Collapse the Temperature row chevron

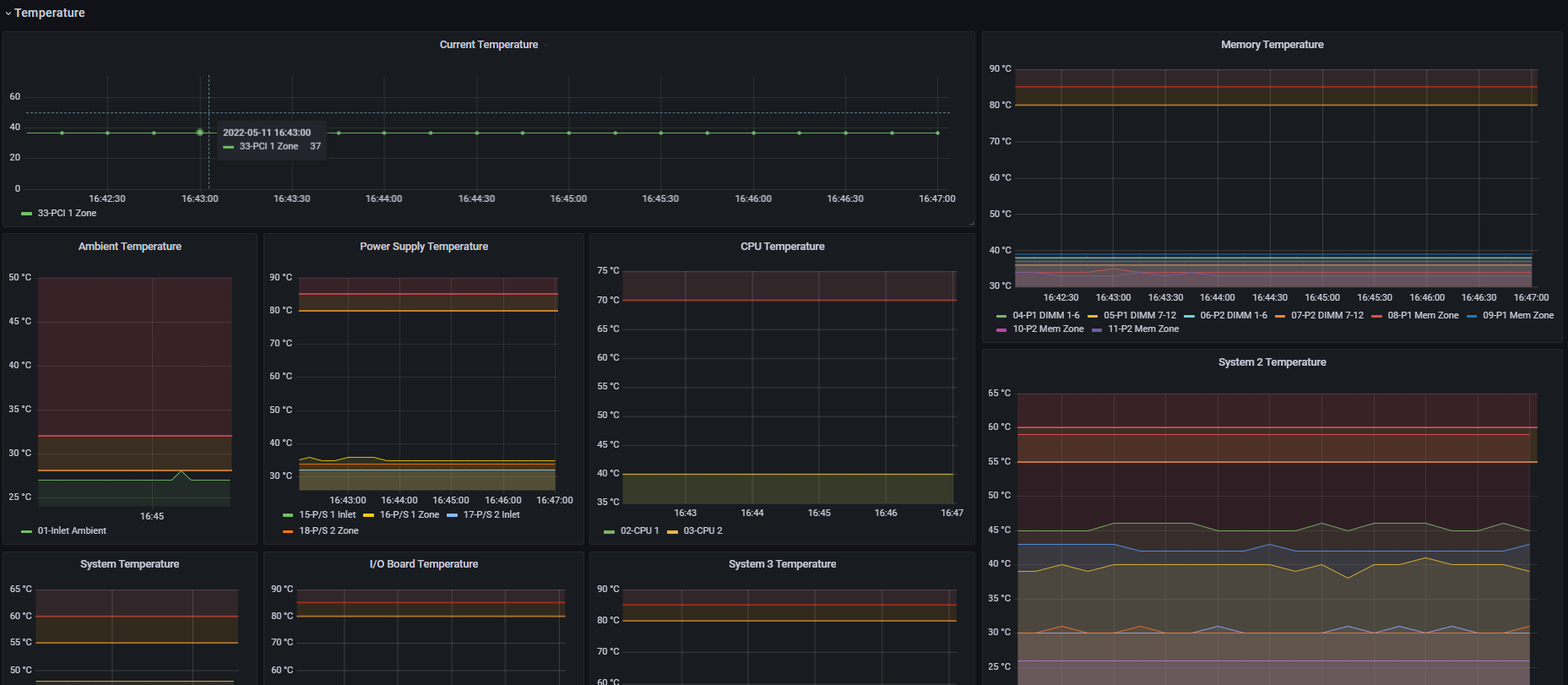pos(8,14)
